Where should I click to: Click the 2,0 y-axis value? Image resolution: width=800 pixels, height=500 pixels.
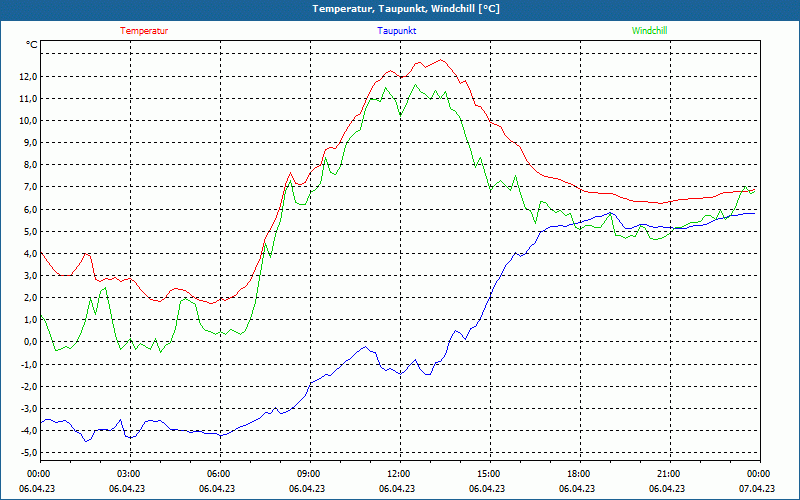tap(30, 297)
